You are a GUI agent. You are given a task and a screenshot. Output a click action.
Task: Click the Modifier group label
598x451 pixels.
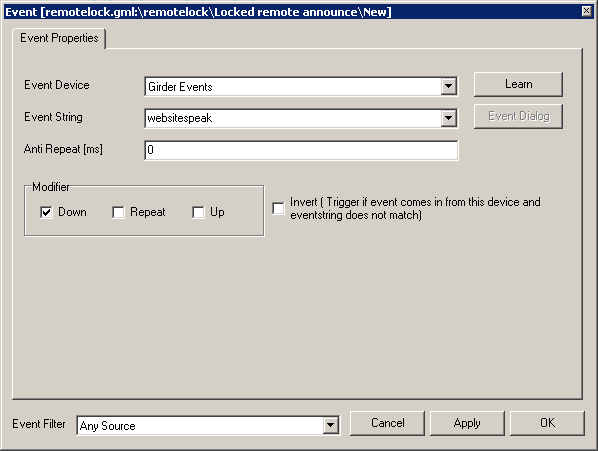click(x=51, y=187)
